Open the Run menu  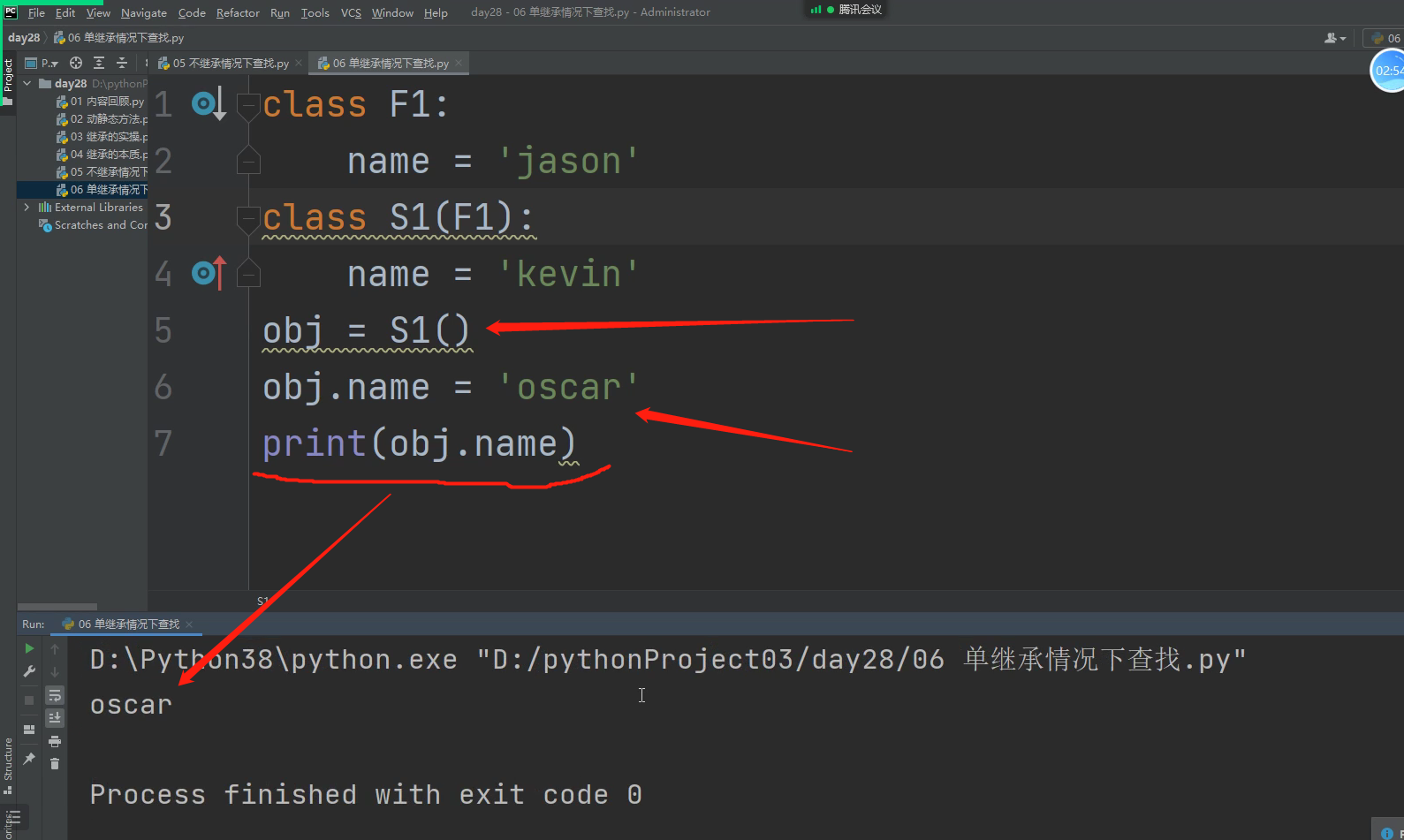coord(280,12)
